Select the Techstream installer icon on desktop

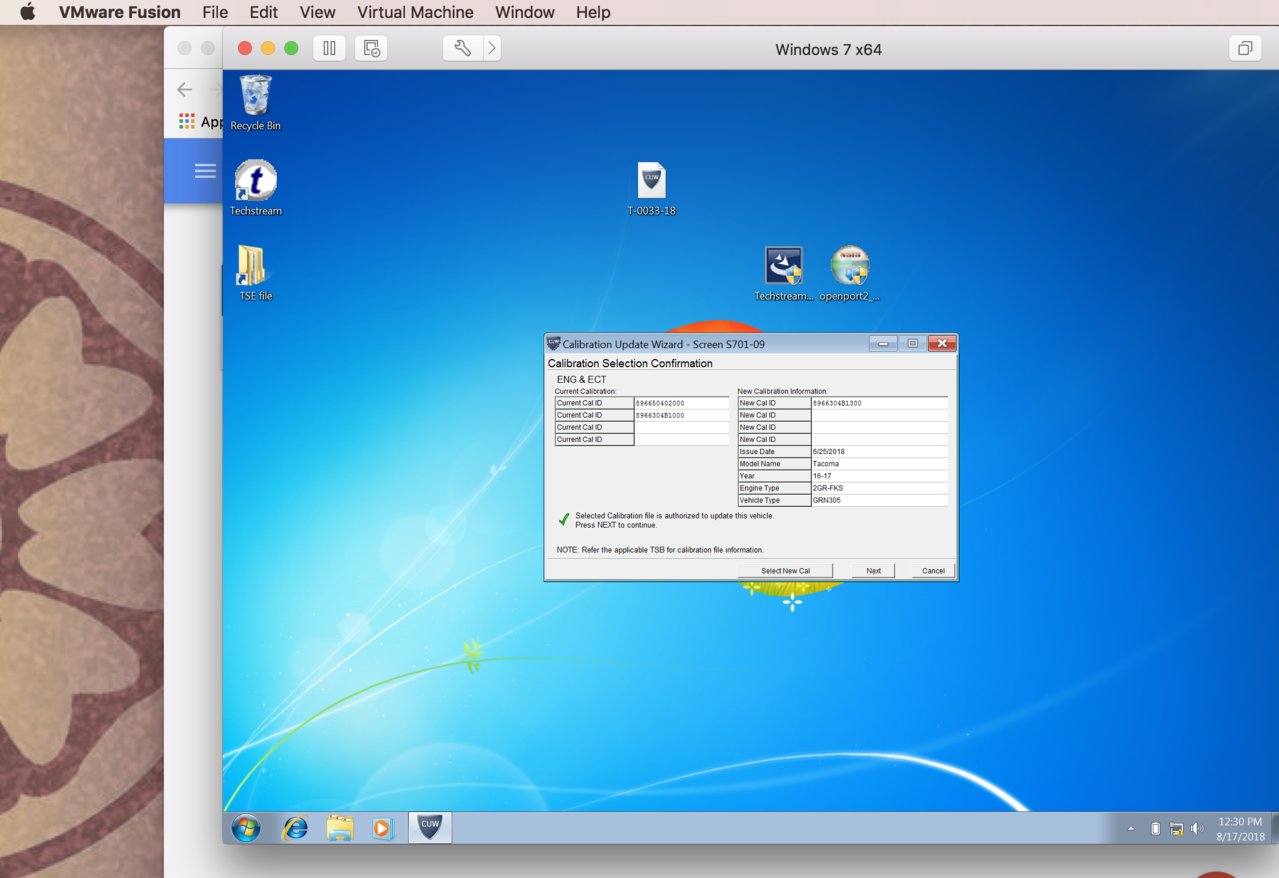[784, 273]
